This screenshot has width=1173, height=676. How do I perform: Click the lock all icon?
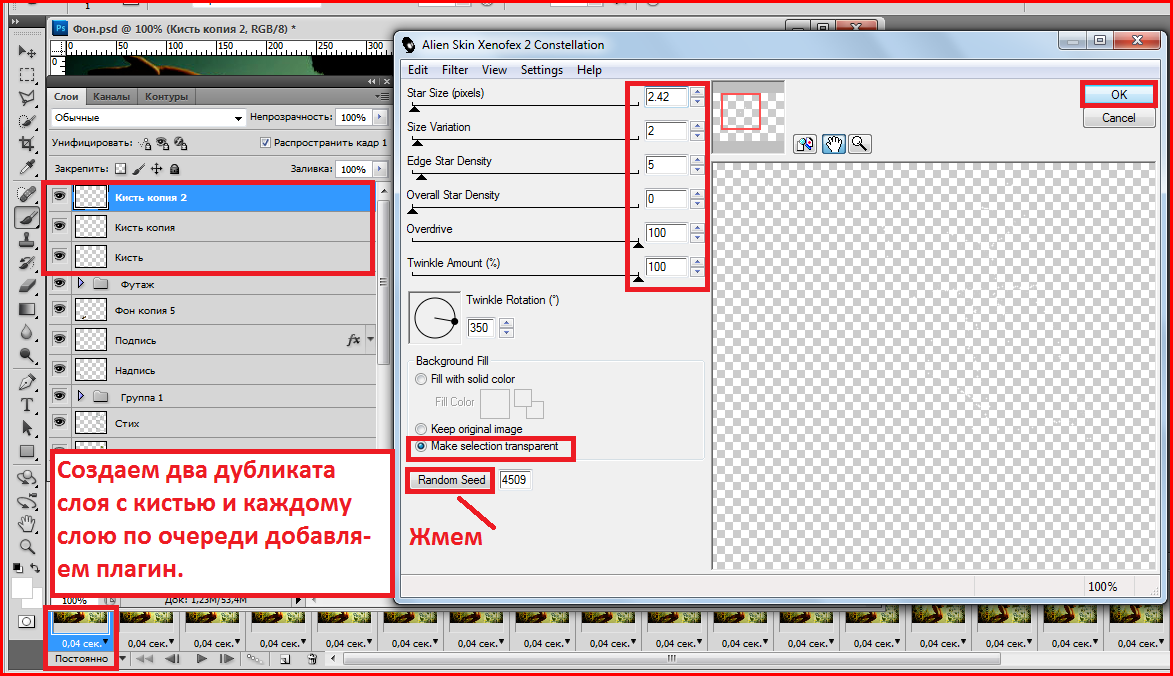[x=174, y=169]
